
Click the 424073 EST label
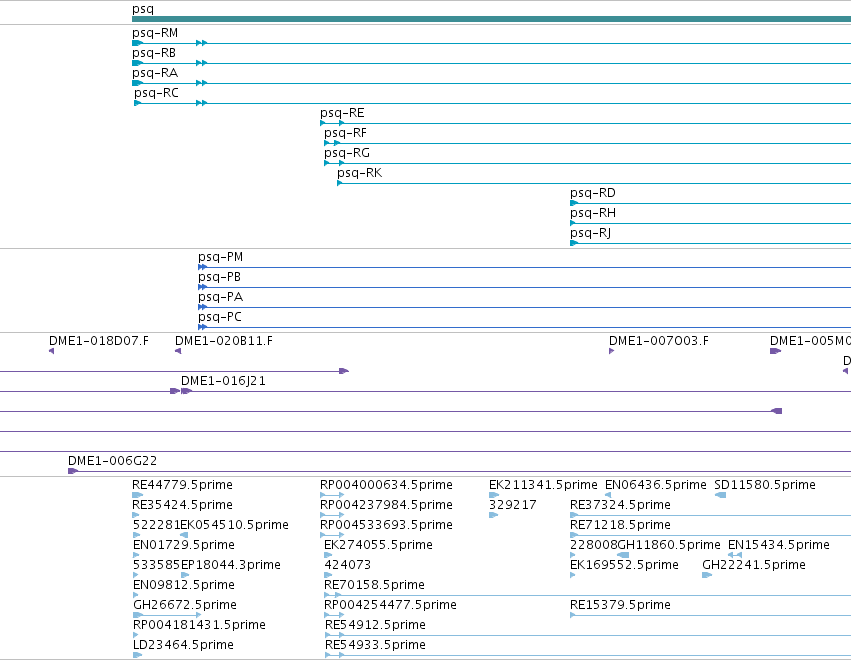pyautogui.click(x=347, y=565)
